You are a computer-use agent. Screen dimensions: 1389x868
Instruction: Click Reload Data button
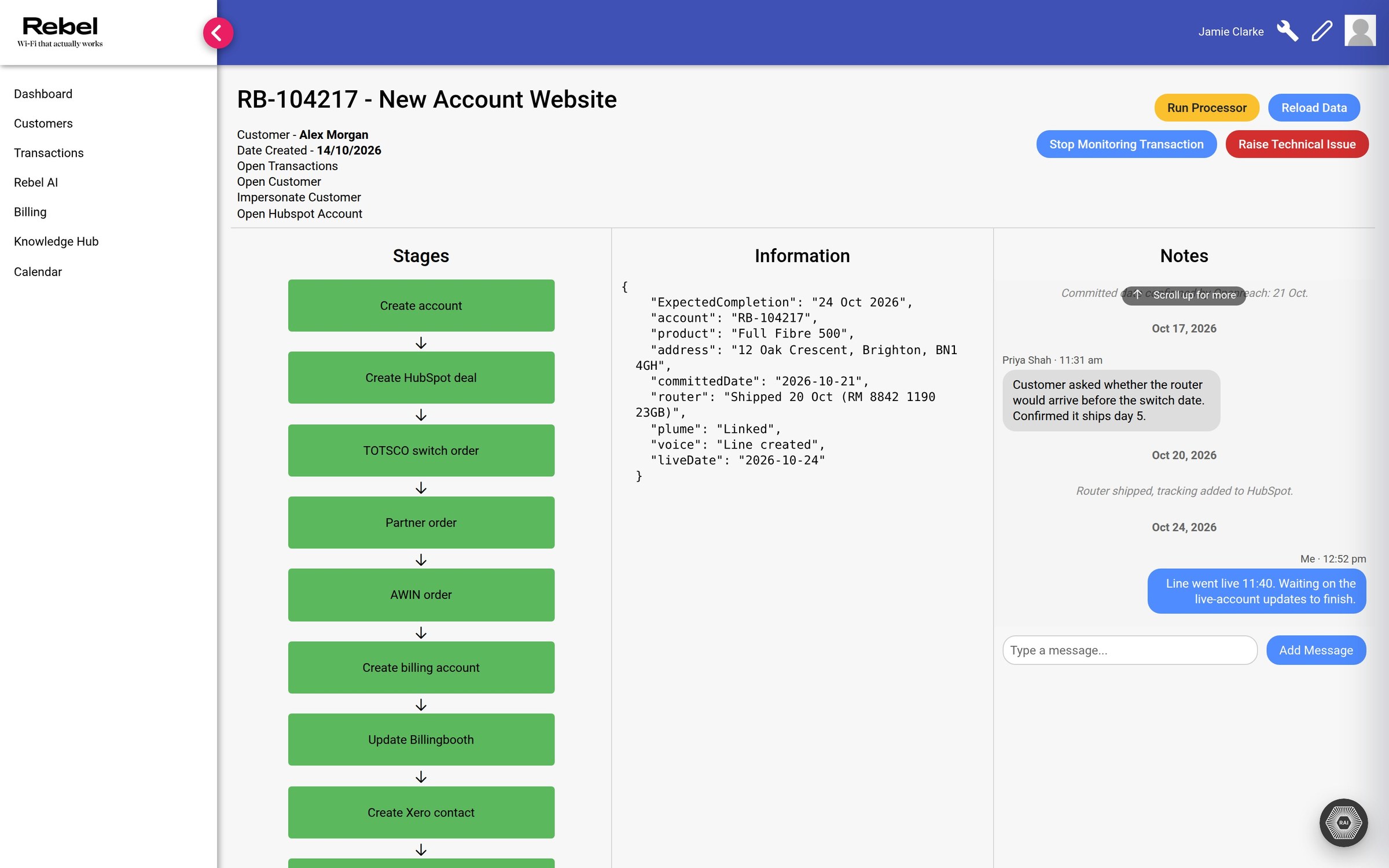coord(1314,108)
